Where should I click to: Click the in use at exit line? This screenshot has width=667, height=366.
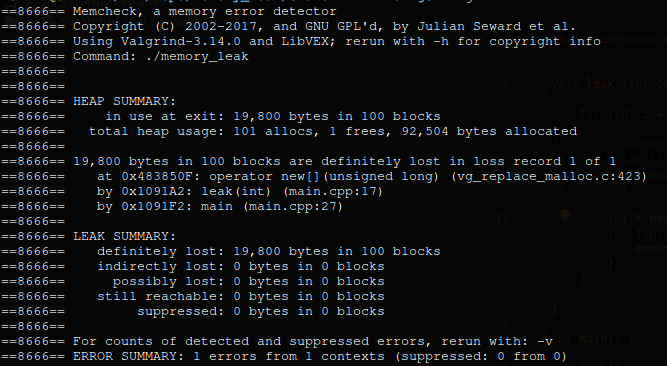point(273,117)
